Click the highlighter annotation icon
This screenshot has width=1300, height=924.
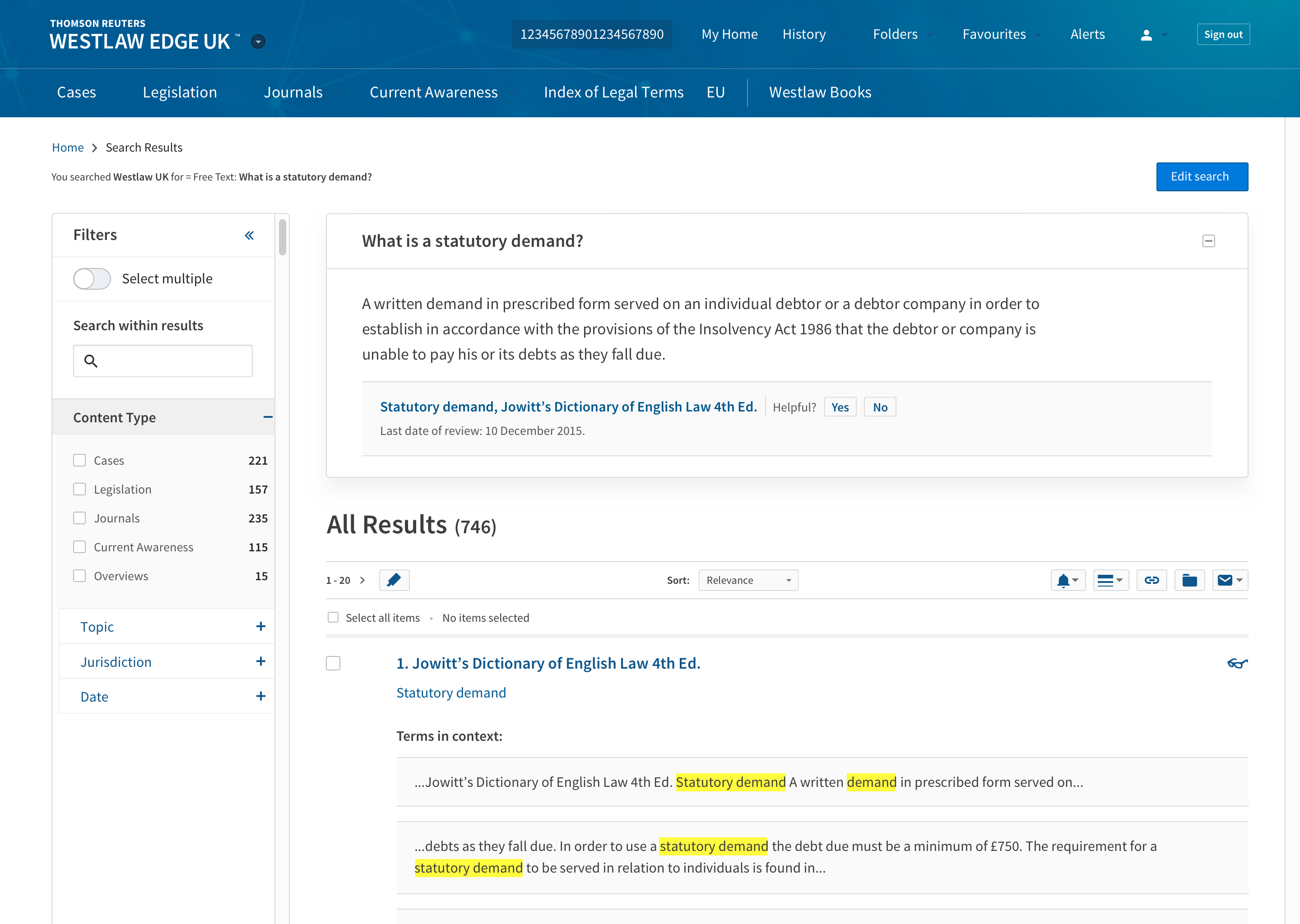(x=394, y=580)
